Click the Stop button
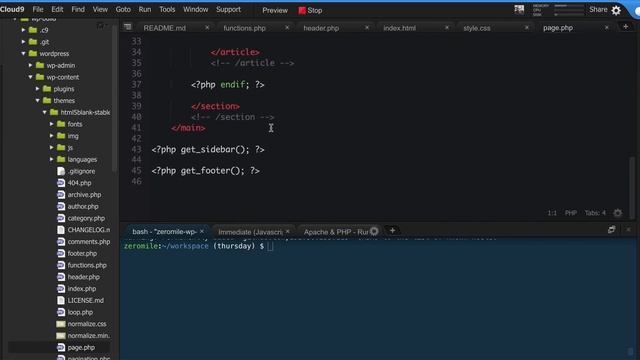The height and width of the screenshot is (360, 640). click(x=310, y=10)
